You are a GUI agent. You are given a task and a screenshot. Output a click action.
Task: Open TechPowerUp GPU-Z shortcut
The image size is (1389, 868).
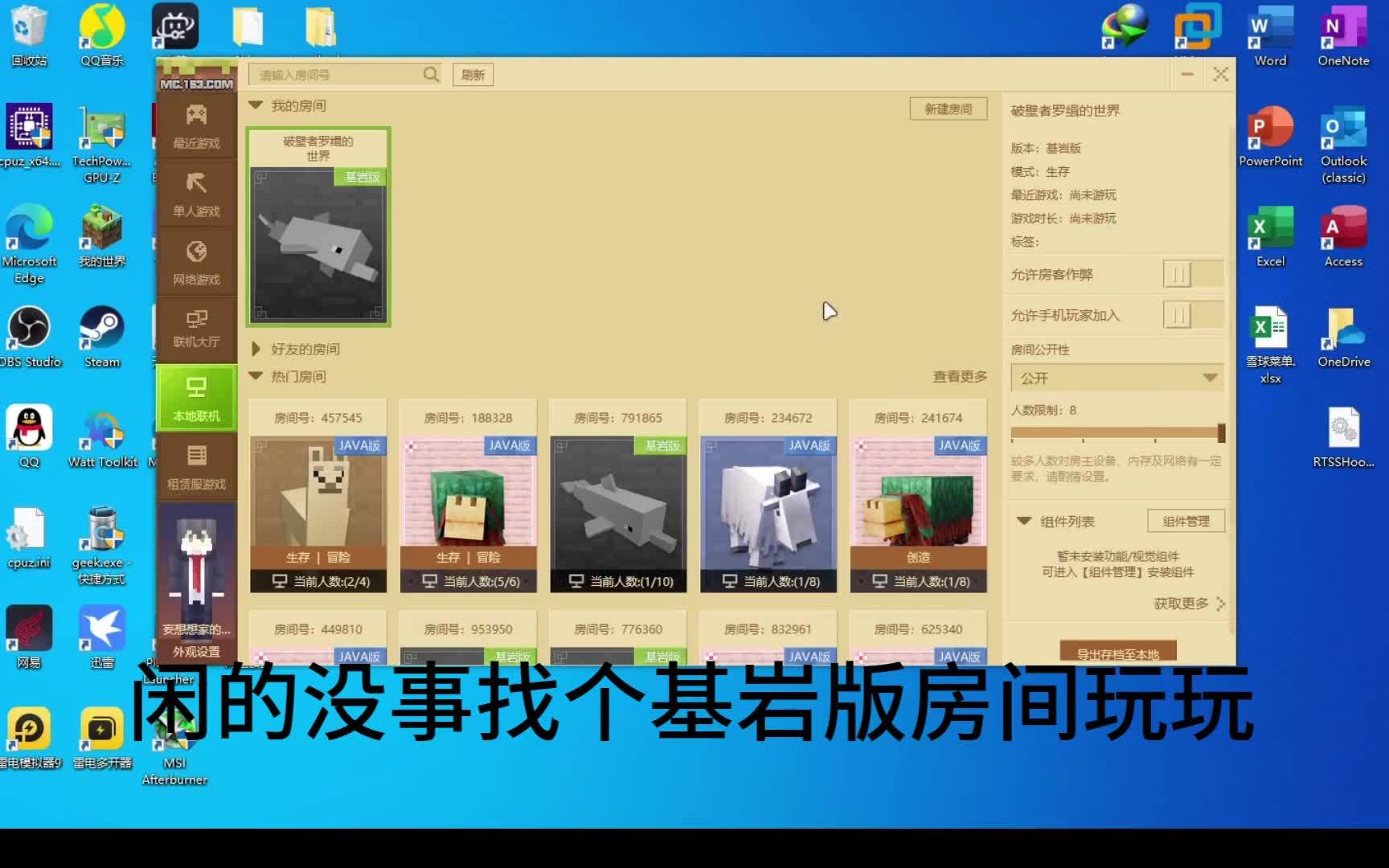[102, 145]
